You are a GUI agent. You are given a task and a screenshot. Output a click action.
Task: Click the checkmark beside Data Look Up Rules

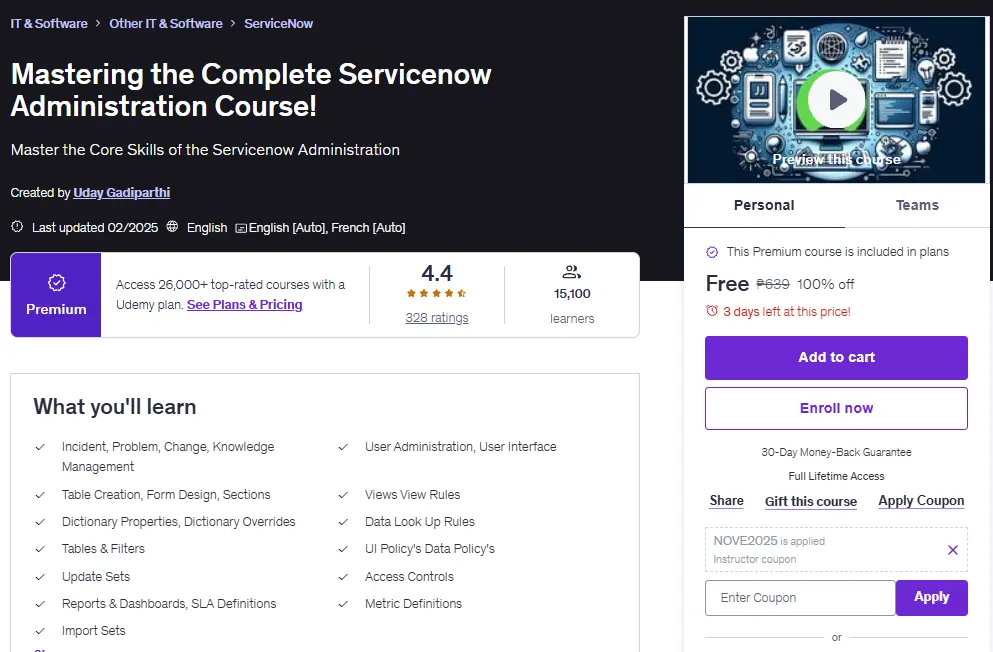(343, 522)
